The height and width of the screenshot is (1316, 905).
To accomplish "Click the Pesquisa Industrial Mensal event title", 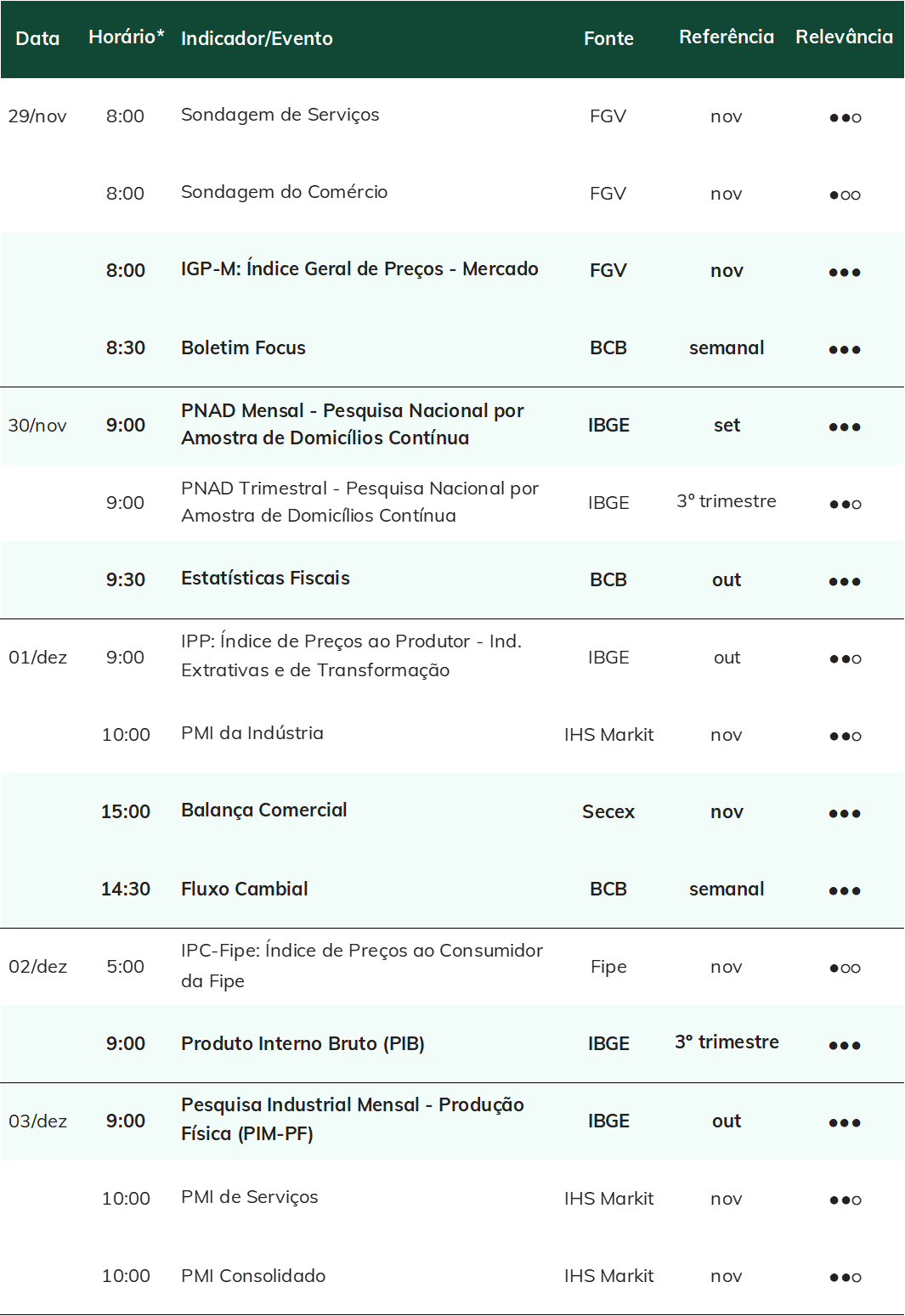I will pos(353,1119).
